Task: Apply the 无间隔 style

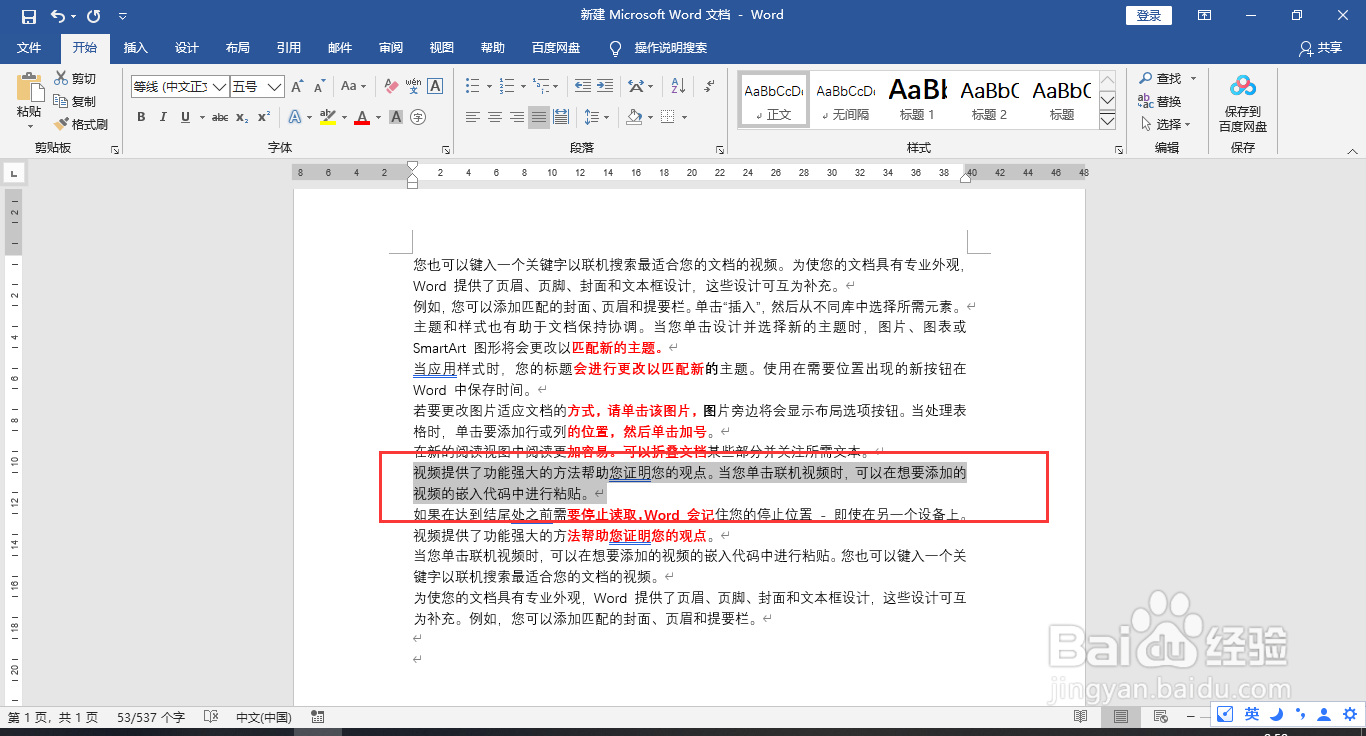Action: [845, 99]
